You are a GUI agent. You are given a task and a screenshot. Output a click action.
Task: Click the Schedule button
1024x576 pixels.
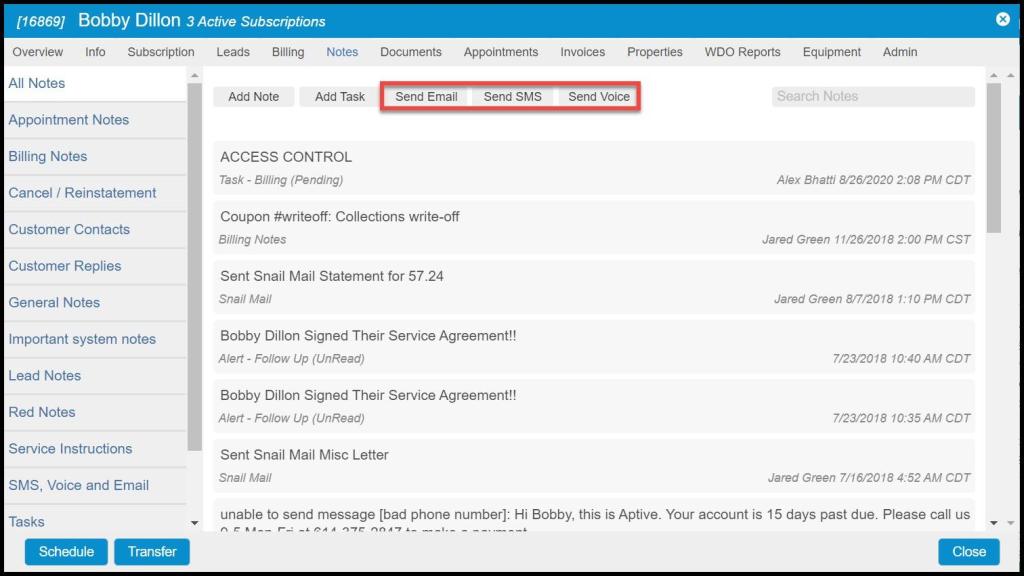click(66, 551)
